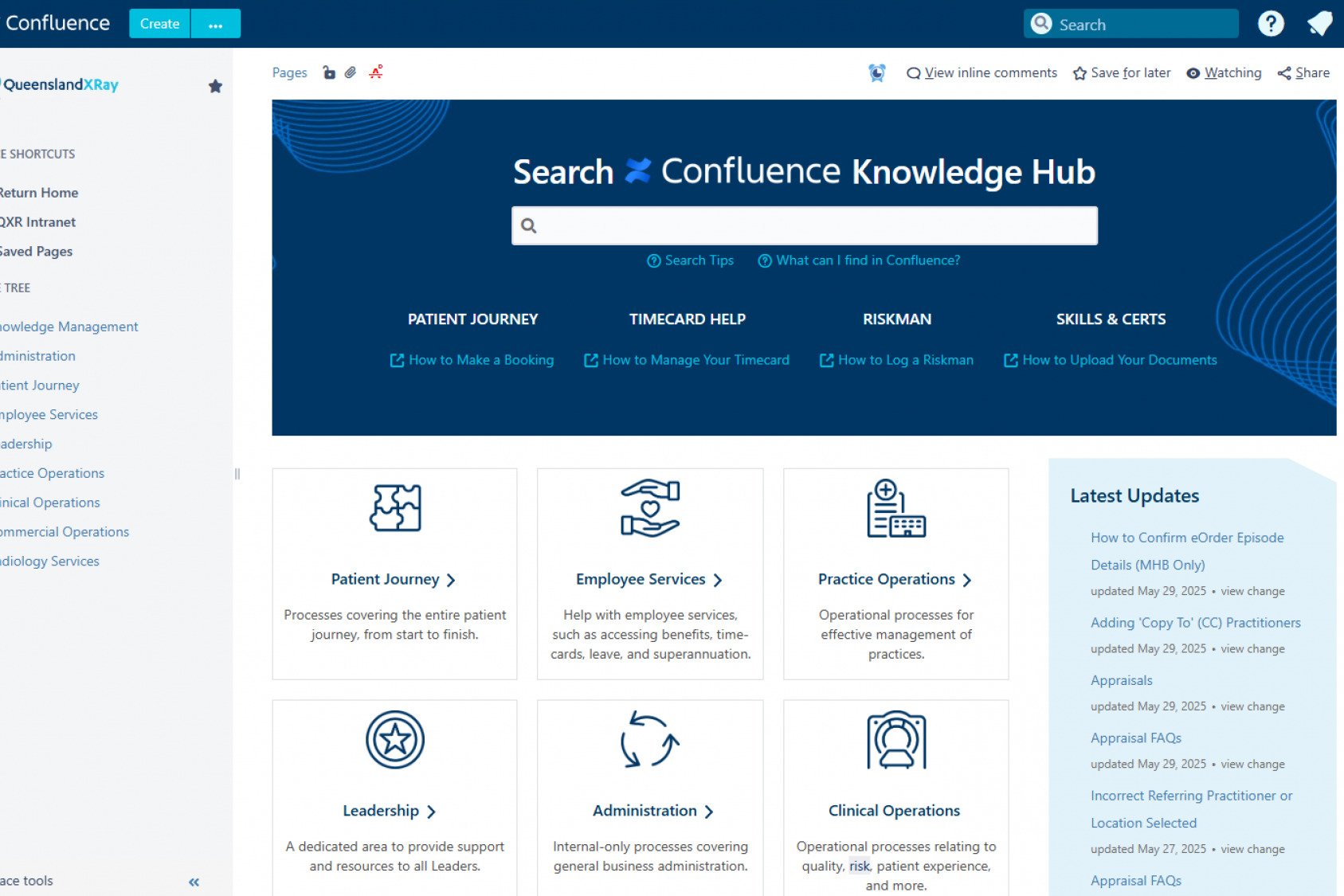Open the help question mark icon
Image resolution: width=1344 pixels, height=896 pixels.
point(1271,24)
